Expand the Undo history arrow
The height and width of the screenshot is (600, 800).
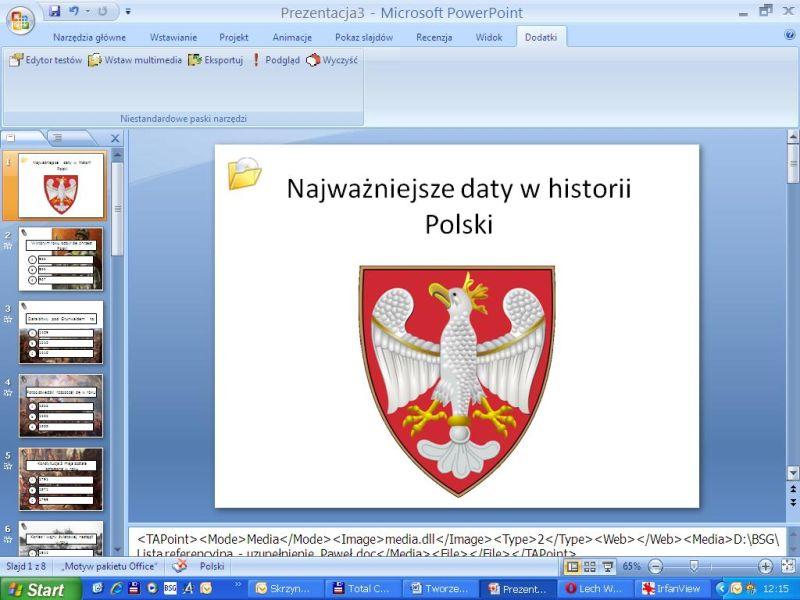coord(87,11)
